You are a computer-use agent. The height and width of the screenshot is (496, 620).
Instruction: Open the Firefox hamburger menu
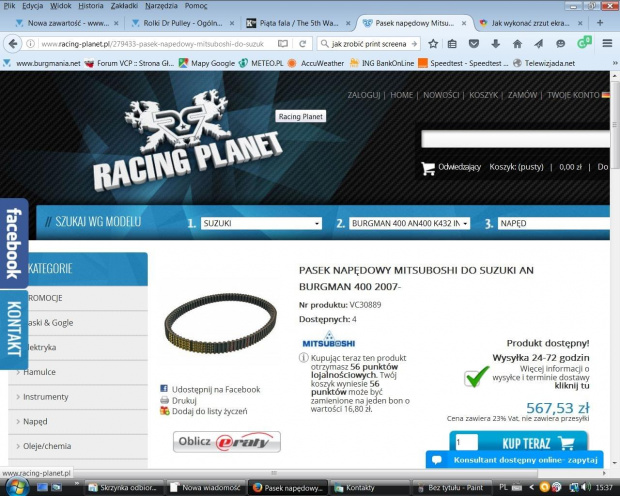point(607,43)
